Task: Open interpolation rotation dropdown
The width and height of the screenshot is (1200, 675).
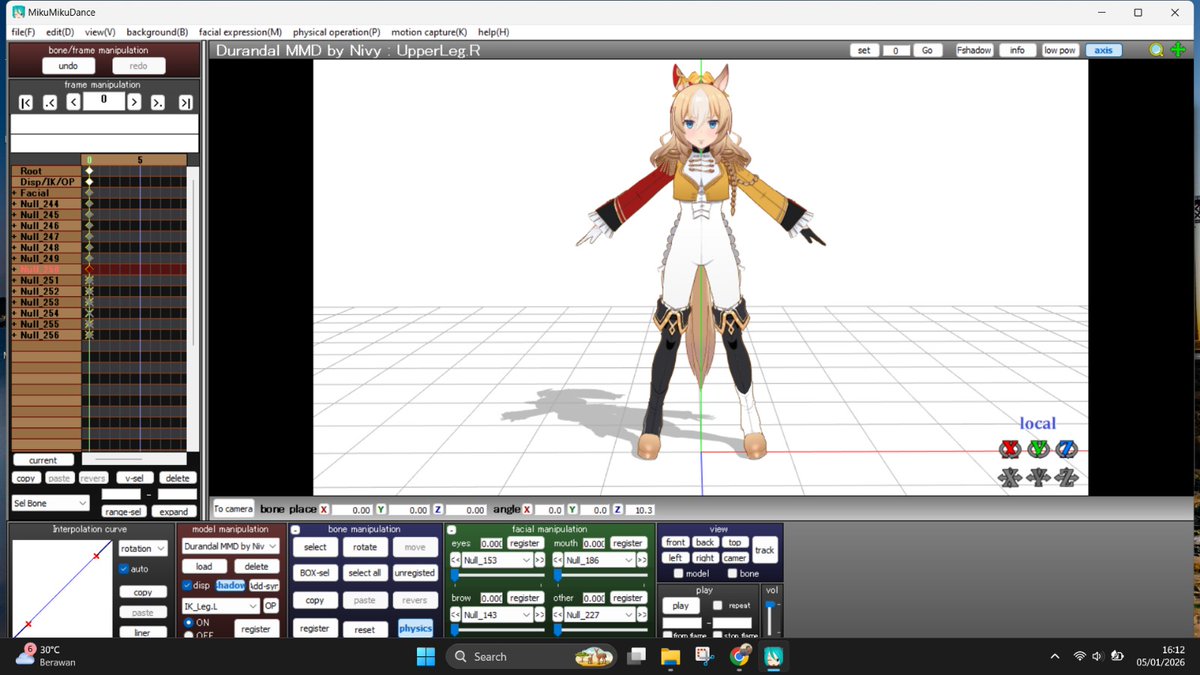Action: click(143, 548)
